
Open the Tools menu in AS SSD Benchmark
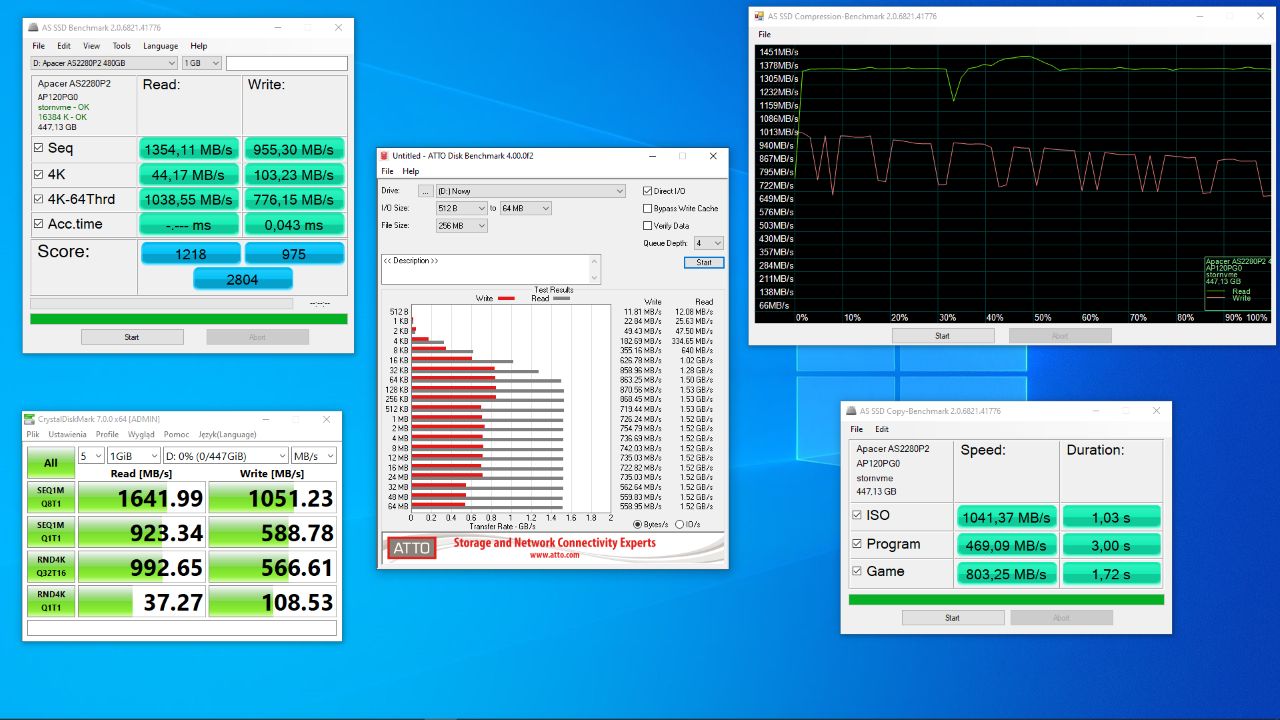[x=121, y=45]
